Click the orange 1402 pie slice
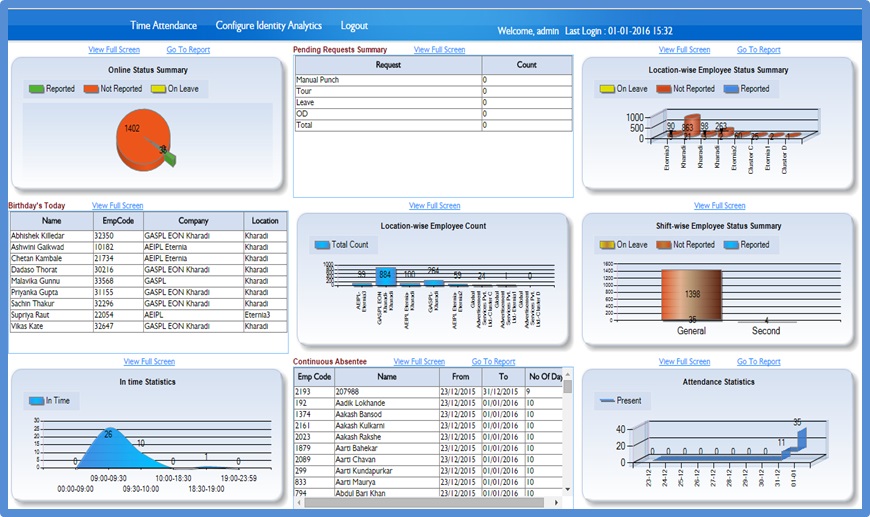The height and width of the screenshot is (517, 870). click(139, 139)
